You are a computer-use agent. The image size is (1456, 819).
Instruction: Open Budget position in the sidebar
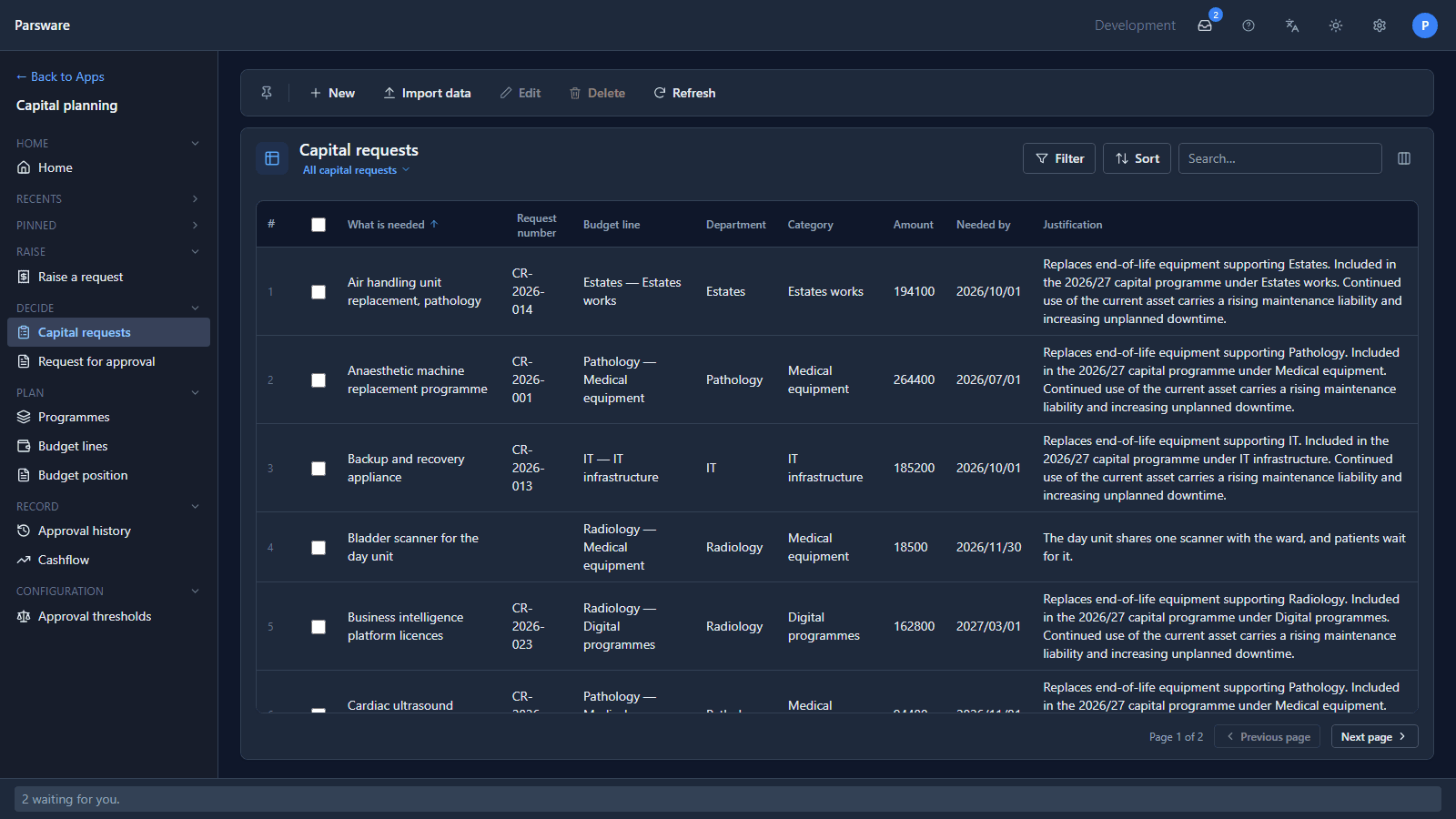pos(108,475)
